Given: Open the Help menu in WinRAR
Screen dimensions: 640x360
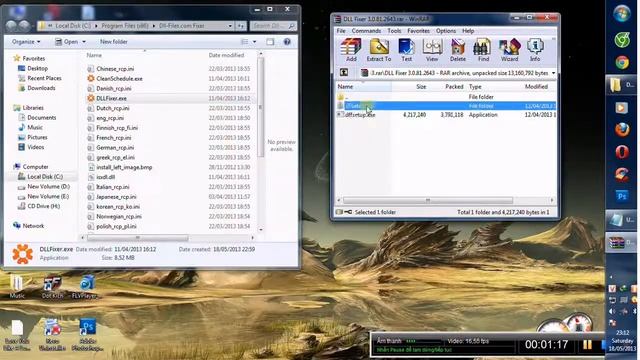Looking at the screenshot, I should pyautogui.click(x=468, y=31).
